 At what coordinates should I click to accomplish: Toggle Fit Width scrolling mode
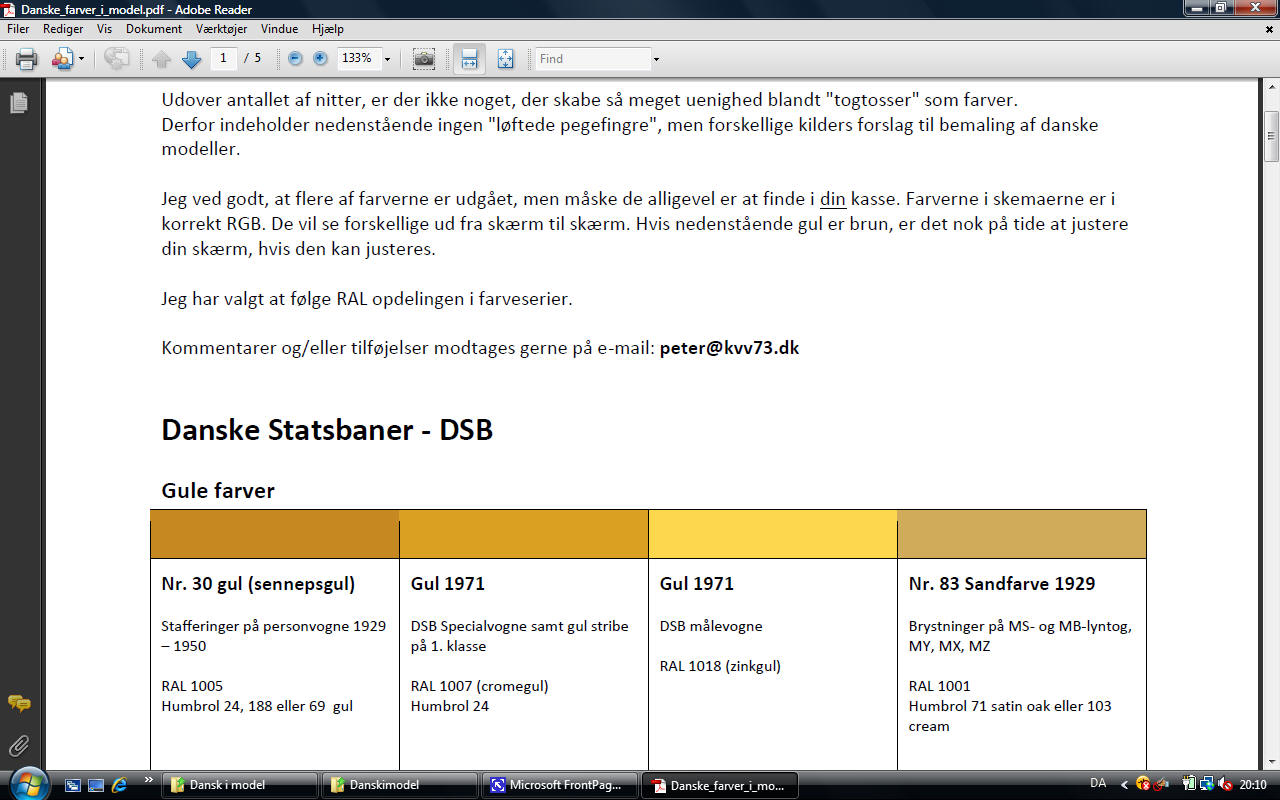pyautogui.click(x=468, y=59)
